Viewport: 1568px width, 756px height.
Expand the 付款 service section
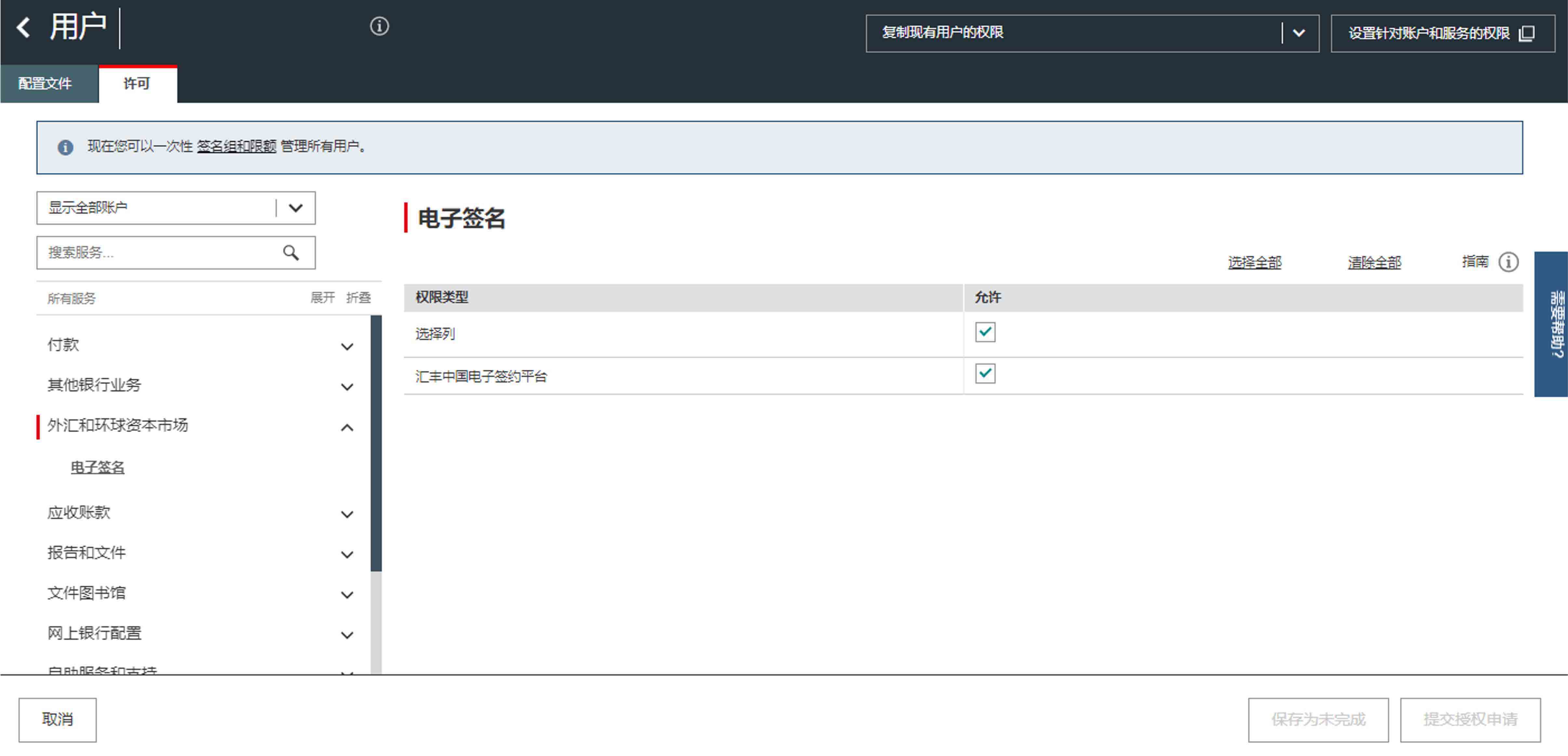[347, 347]
